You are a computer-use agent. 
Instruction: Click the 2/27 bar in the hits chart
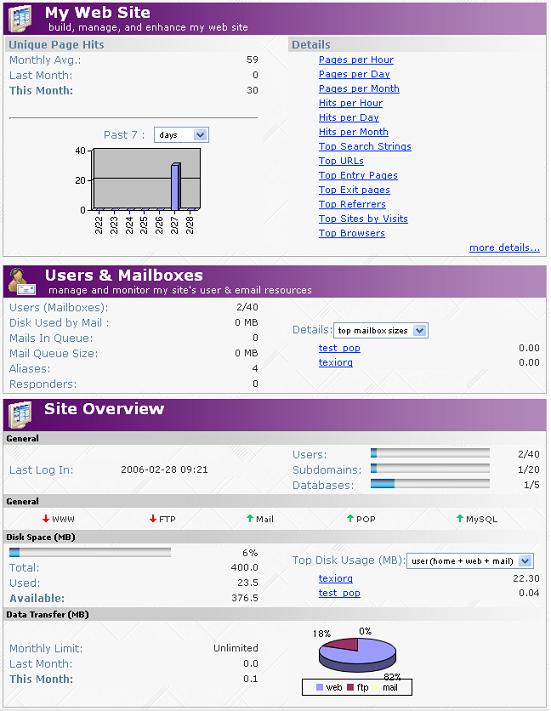[176, 186]
